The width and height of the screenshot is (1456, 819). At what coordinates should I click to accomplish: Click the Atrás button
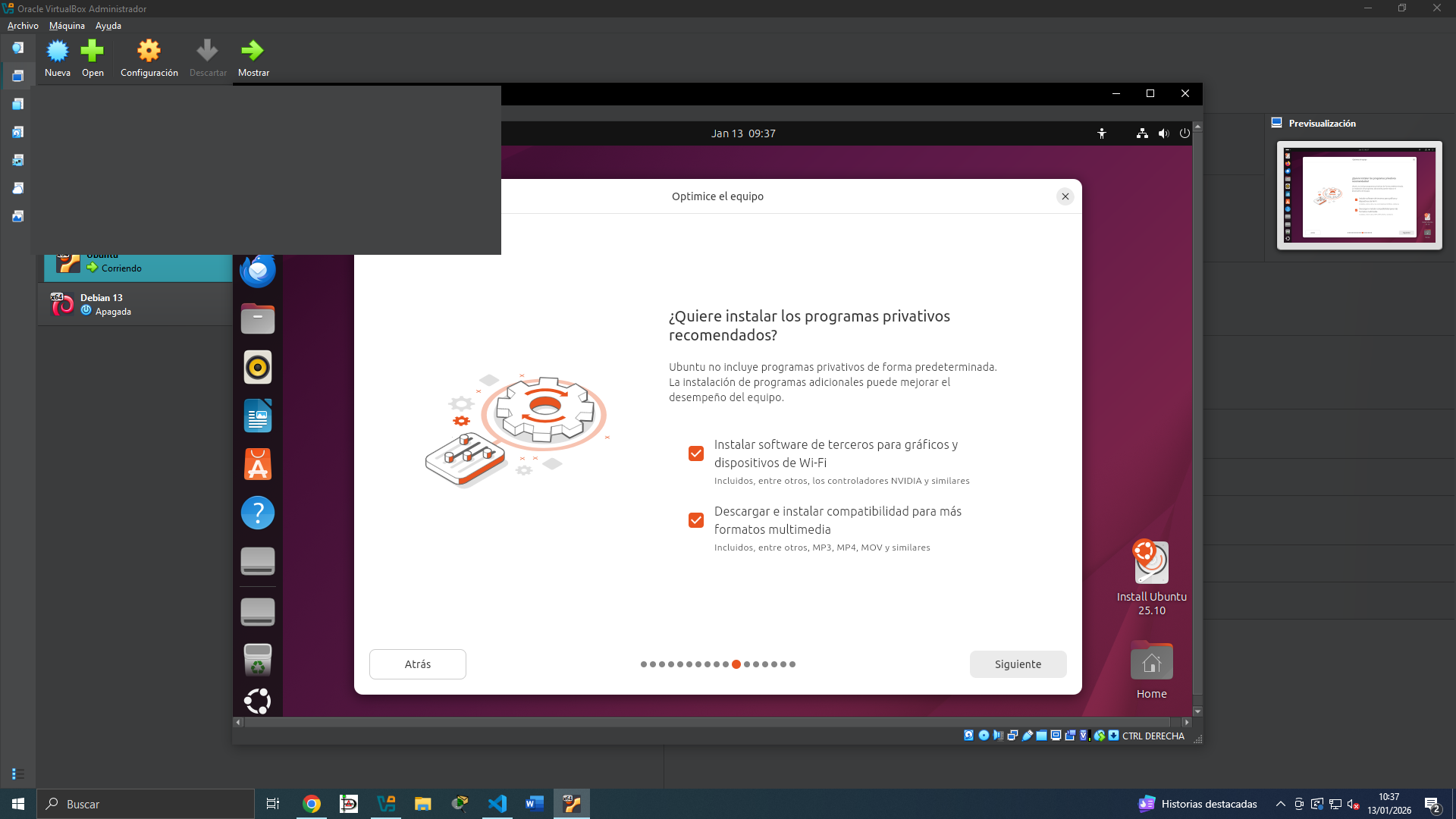click(418, 664)
